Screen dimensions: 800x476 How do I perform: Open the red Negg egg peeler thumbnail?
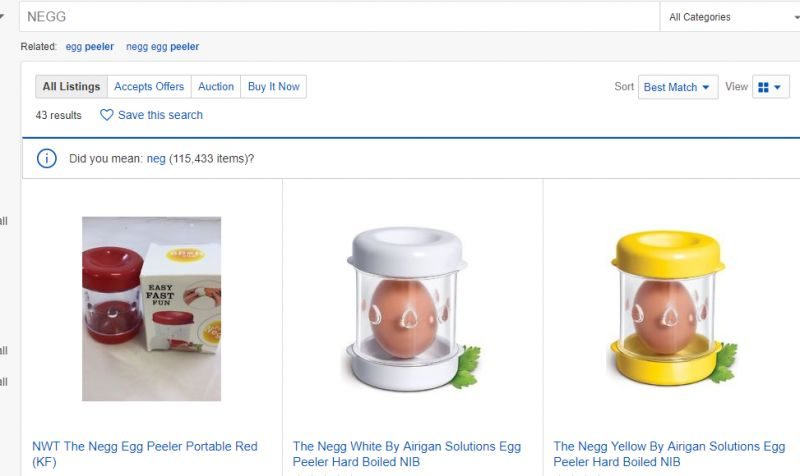click(152, 309)
